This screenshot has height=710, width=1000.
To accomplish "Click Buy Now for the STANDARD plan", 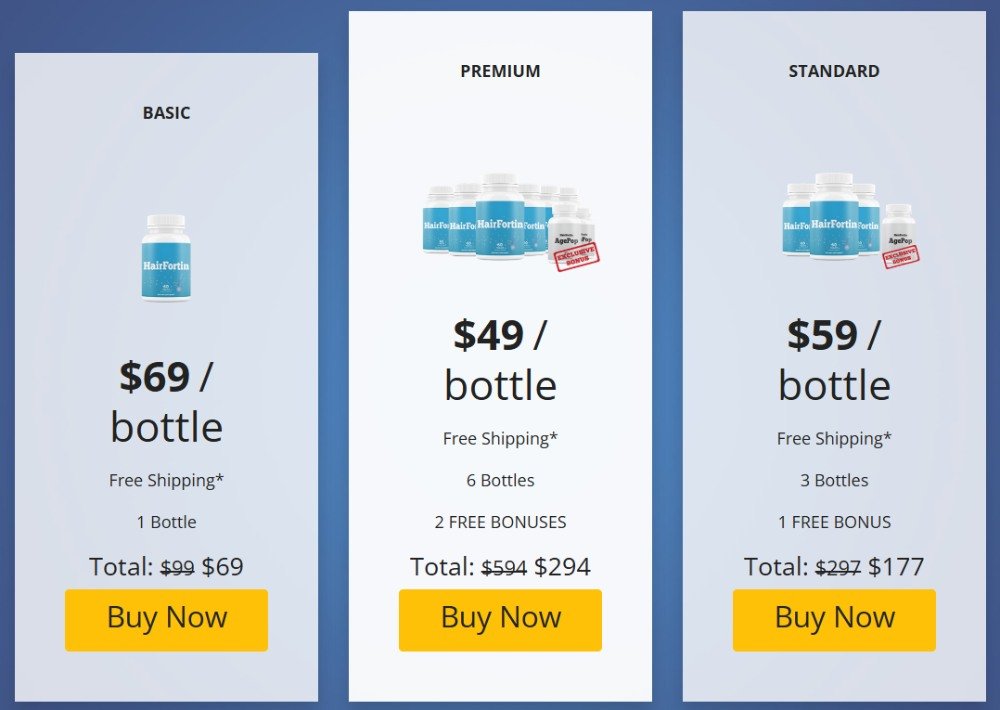I will coord(833,618).
